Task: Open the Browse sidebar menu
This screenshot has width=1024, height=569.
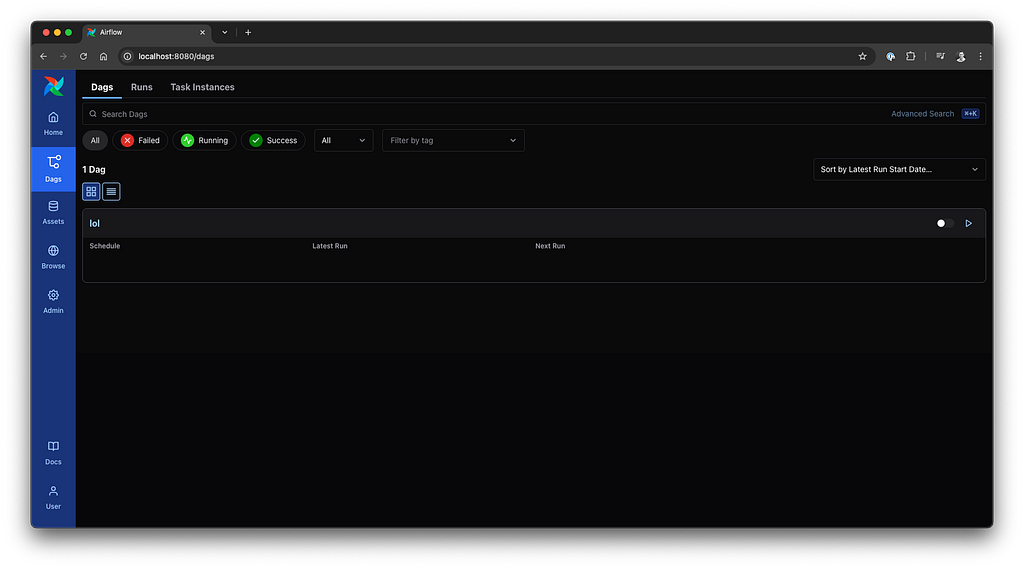Action: pos(54,257)
